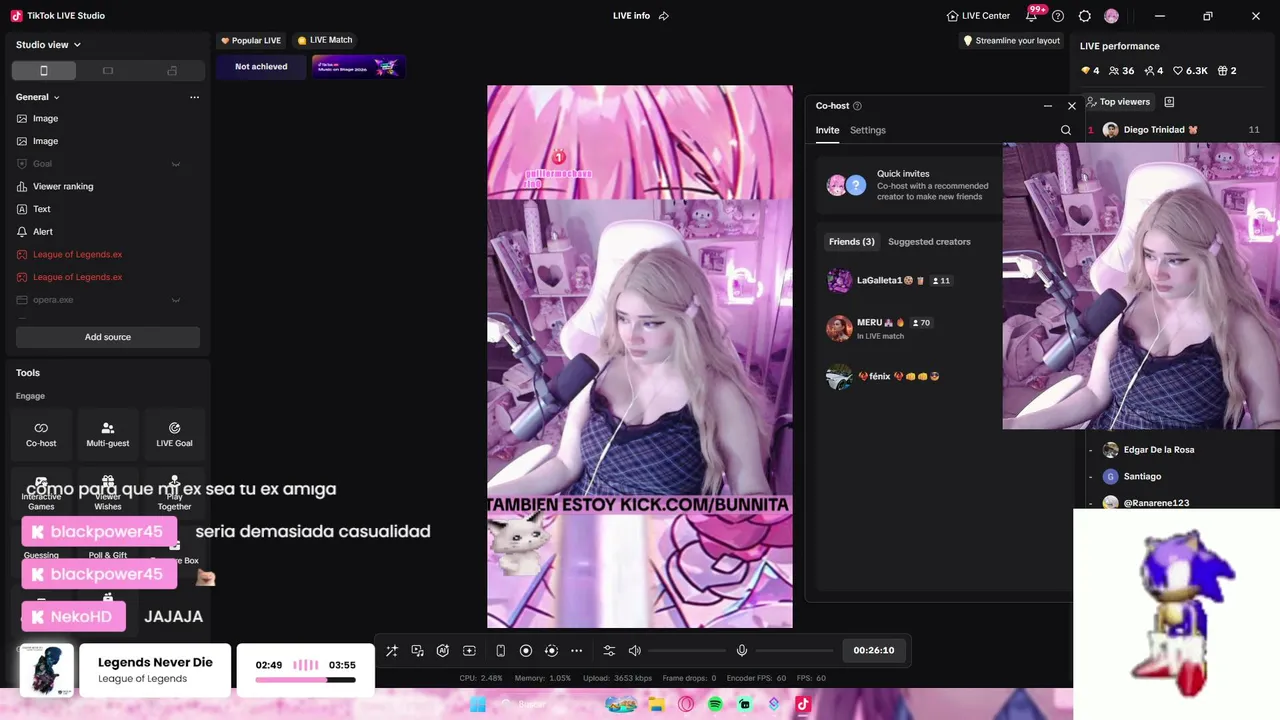Open notifications bell
This screenshot has height=720, width=1280.
pos(1031,16)
